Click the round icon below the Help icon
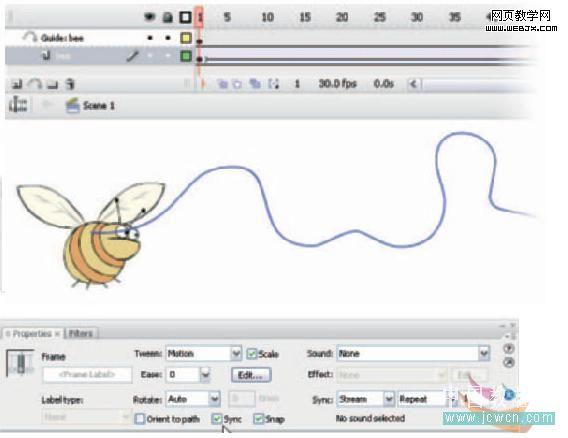The width and height of the screenshot is (568, 438). tap(509, 363)
